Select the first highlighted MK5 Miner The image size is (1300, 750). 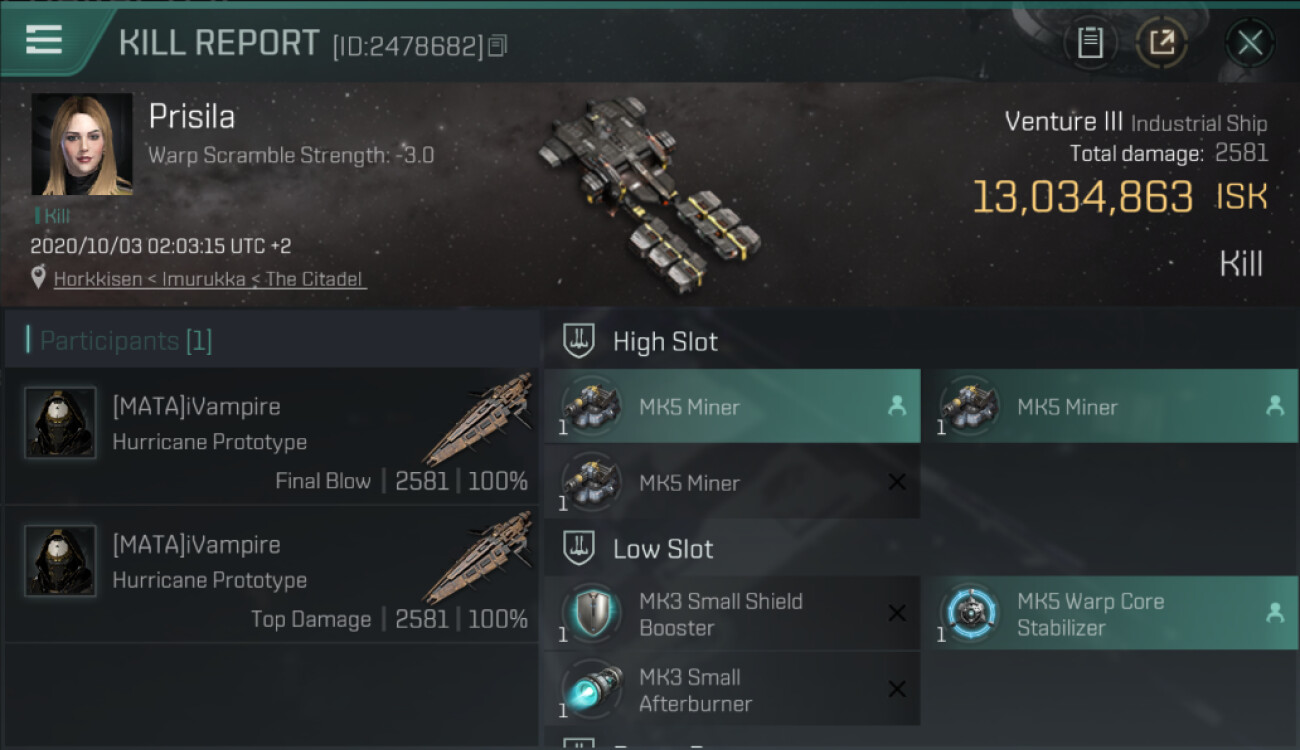pyautogui.click(x=732, y=406)
